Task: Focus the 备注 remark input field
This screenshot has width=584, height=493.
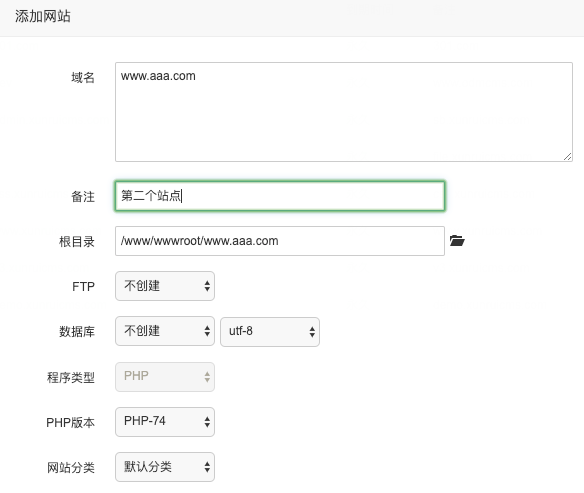Action: click(280, 196)
